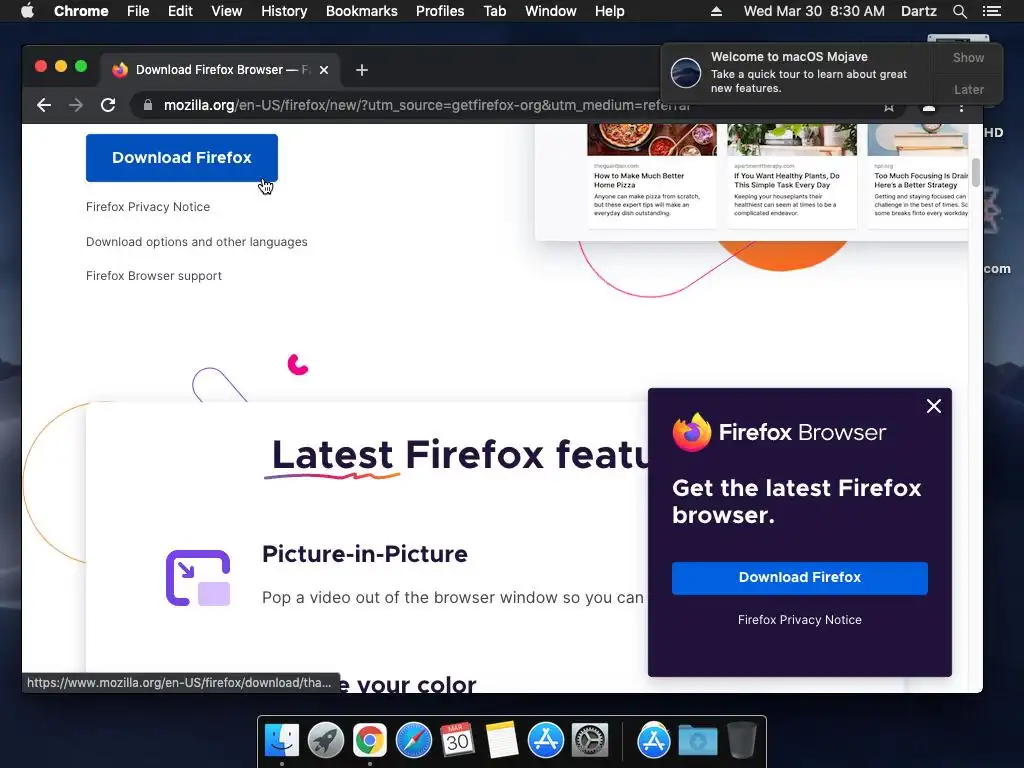Click the date and time in menu bar
Viewport: 1024px width, 768px height.
click(814, 11)
